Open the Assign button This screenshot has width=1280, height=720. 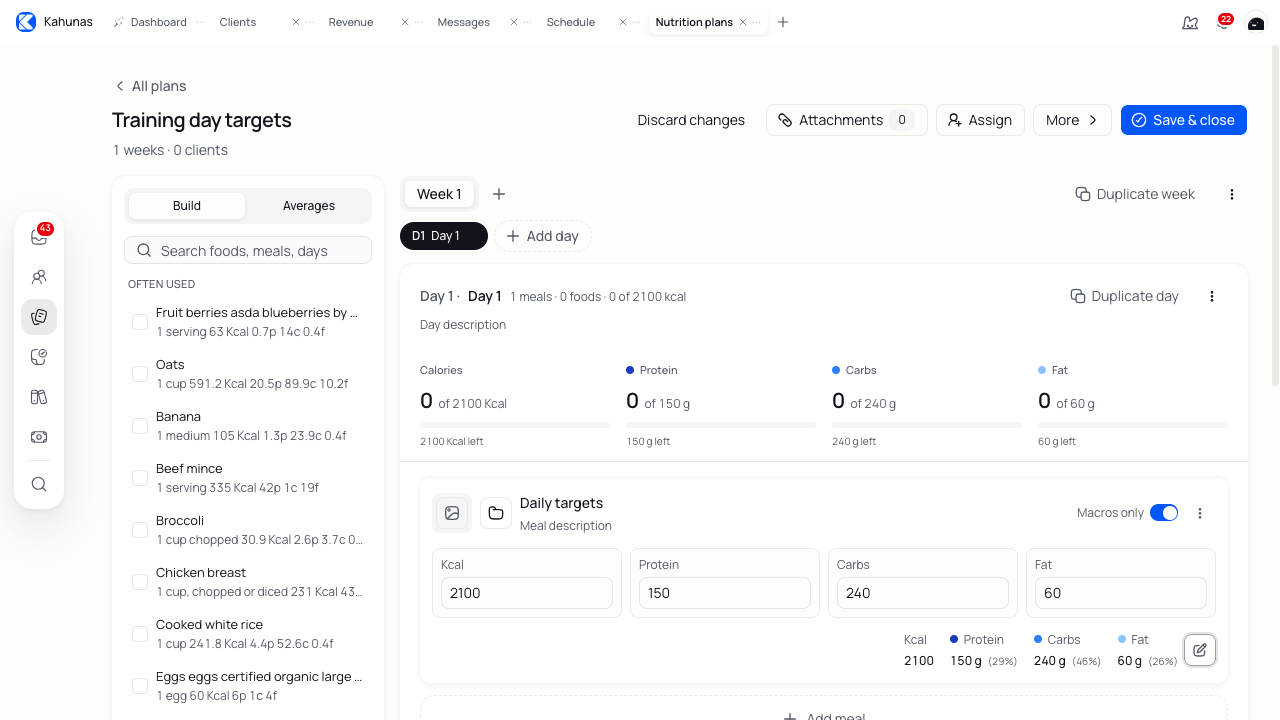click(x=980, y=120)
